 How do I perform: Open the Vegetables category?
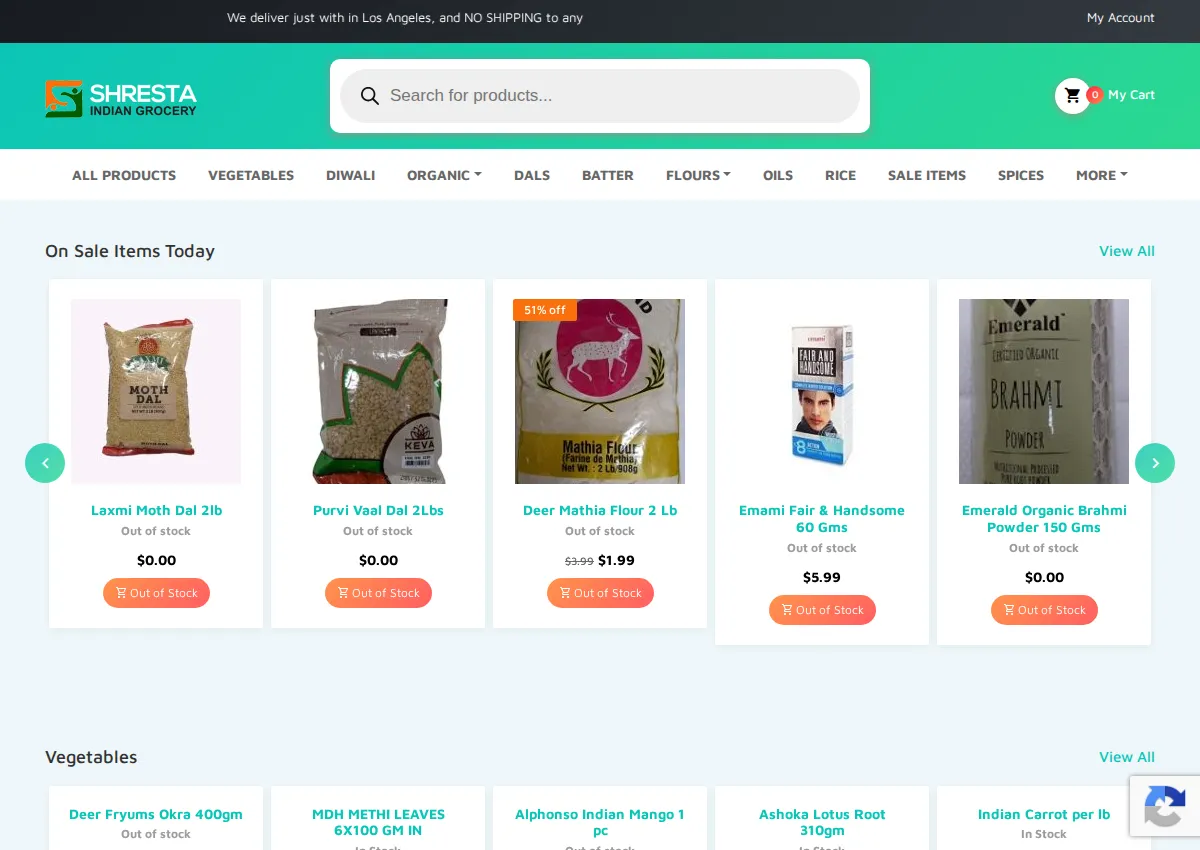click(251, 175)
